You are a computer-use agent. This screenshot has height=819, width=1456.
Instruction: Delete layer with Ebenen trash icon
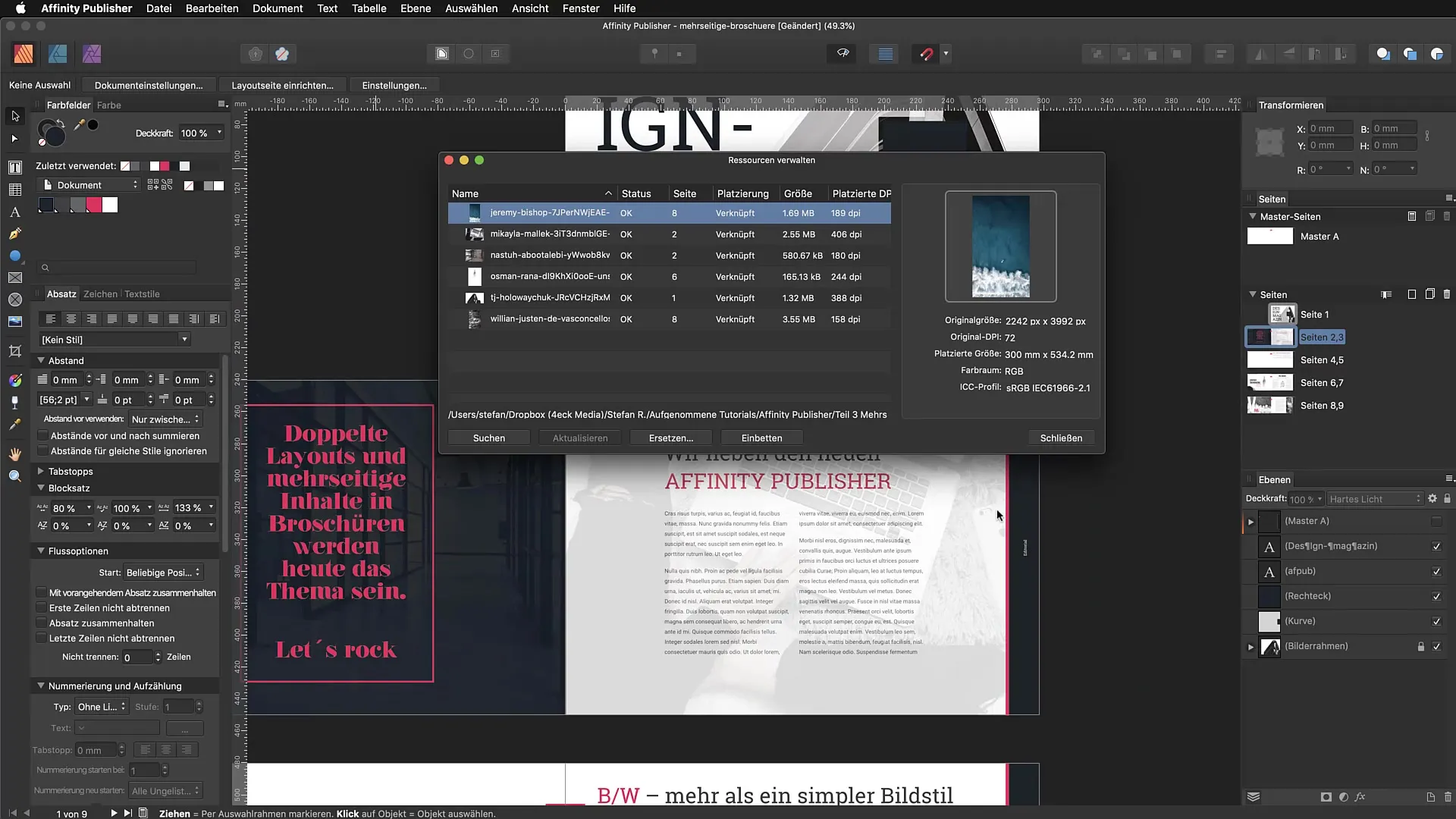1448,797
